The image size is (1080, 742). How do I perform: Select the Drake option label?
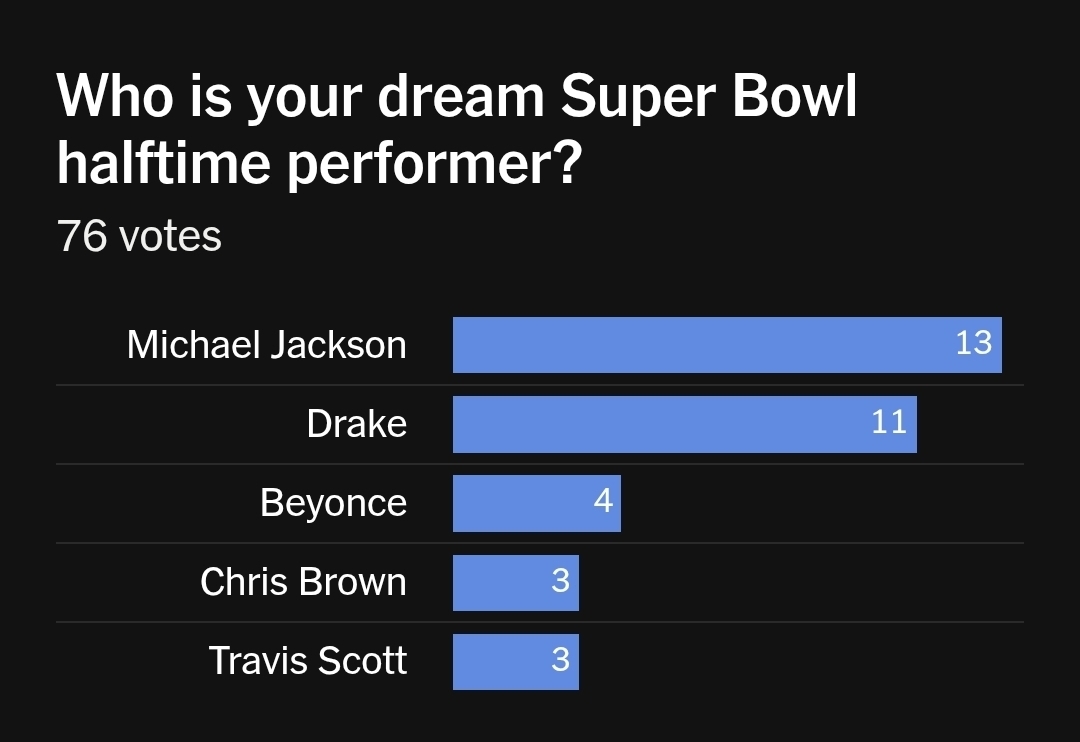356,424
